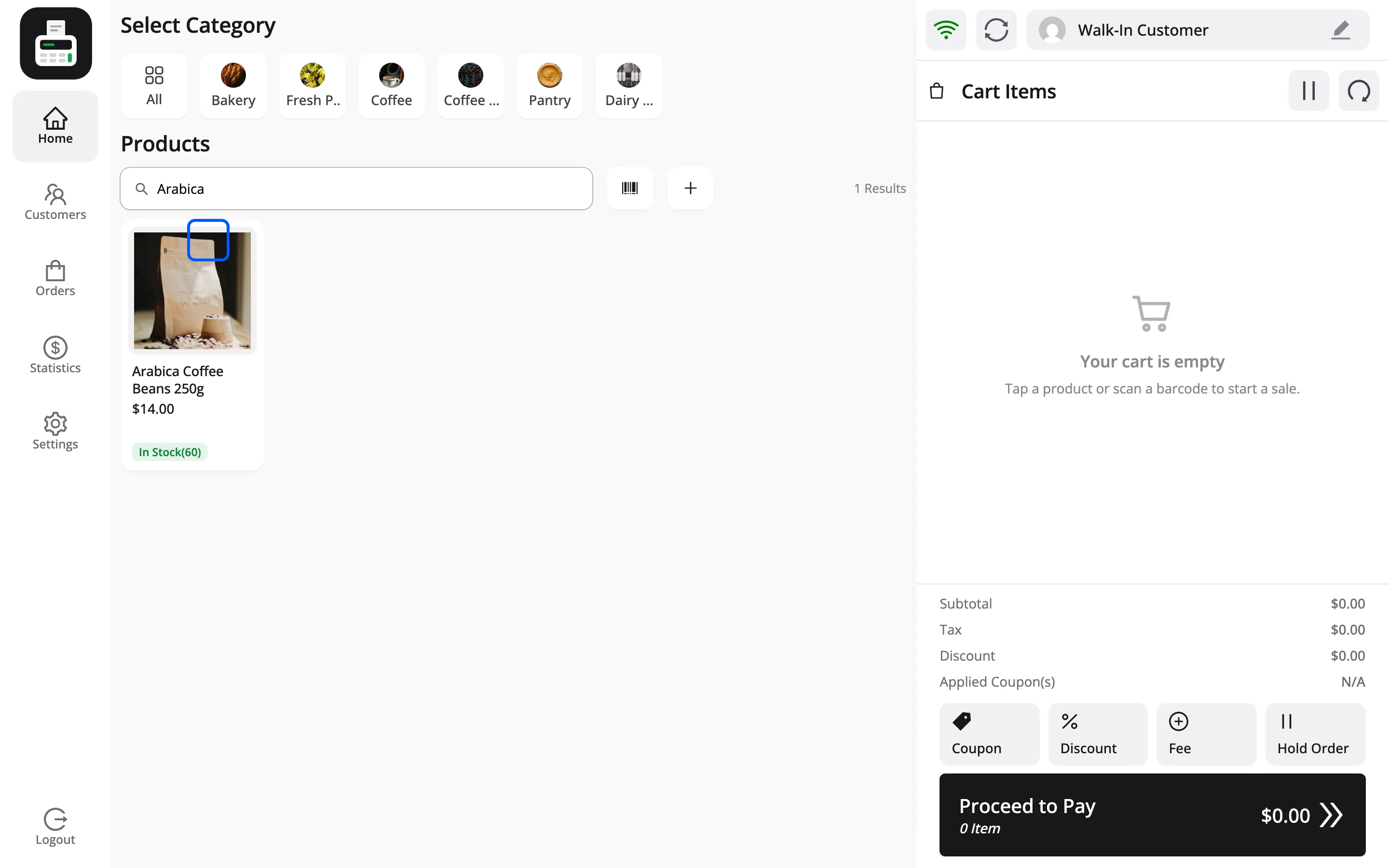Select the Coffee category
Viewport: 1389px width, 868px height.
pos(392,85)
